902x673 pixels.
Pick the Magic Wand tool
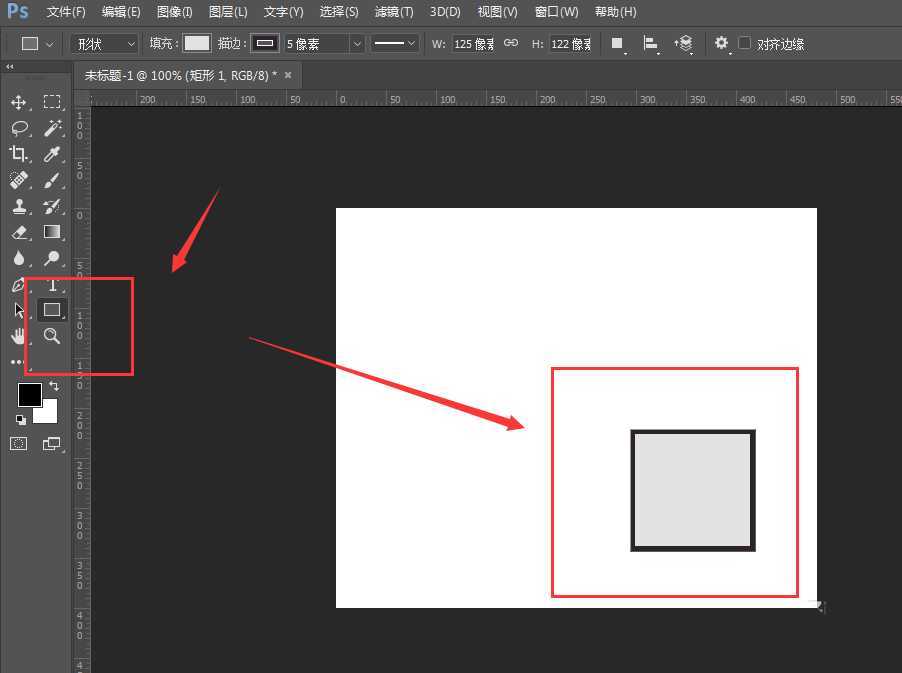pos(52,128)
